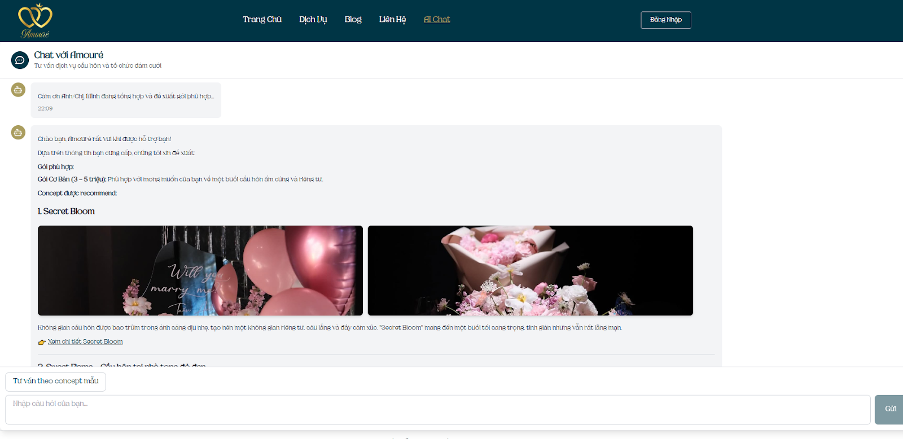Click the first message bubble timestamped 22:09
The width and height of the screenshot is (904, 440).
pyautogui.click(x=125, y=100)
